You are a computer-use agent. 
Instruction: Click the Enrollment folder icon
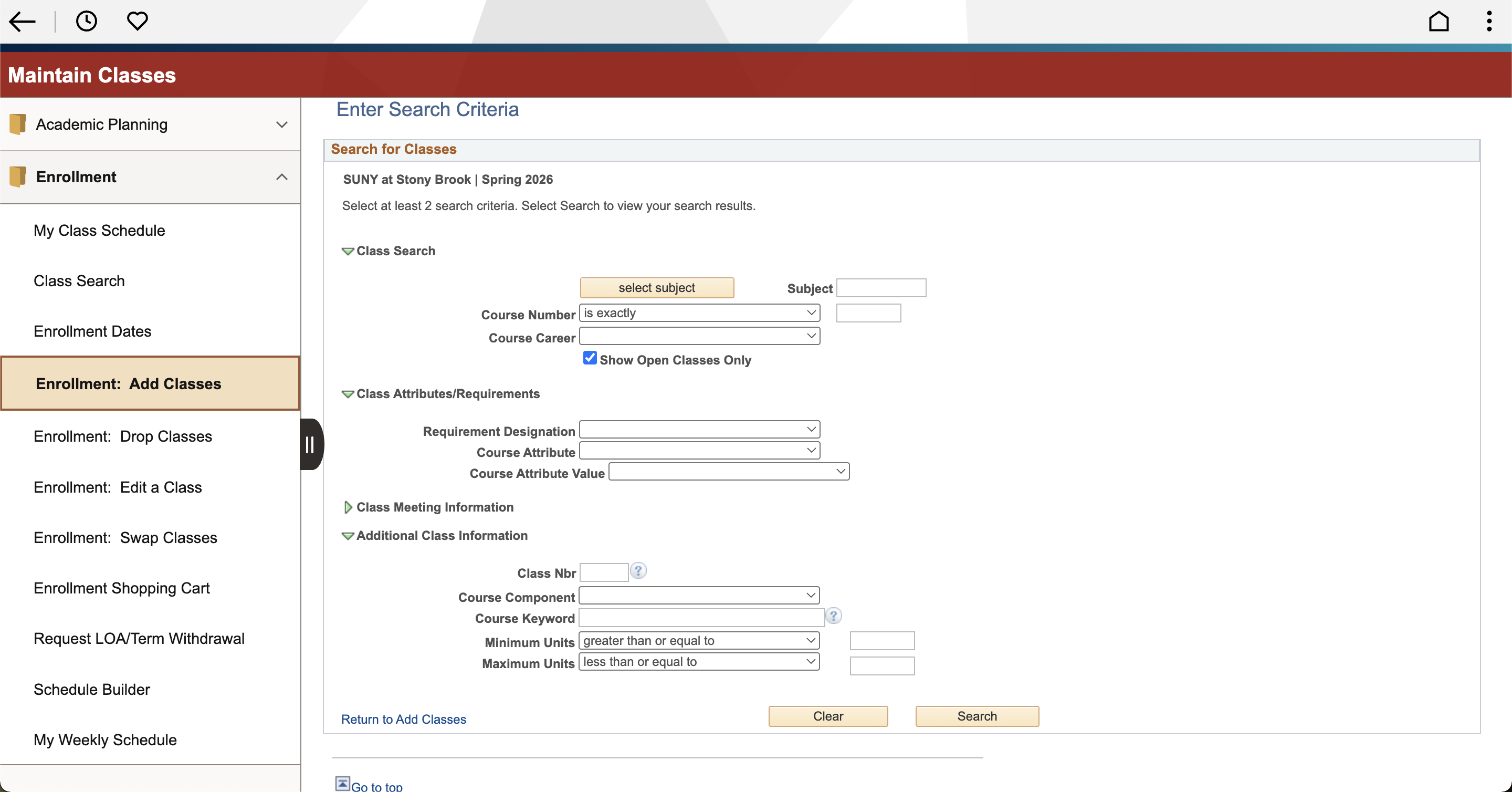pyautogui.click(x=18, y=176)
